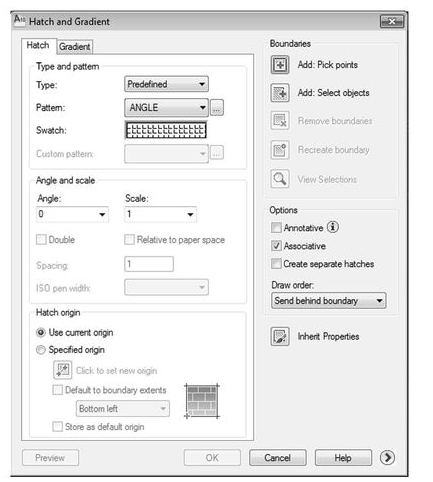Expand the Pattern dropdown showing ANGLE
The height and width of the screenshot is (482, 433).
166,107
